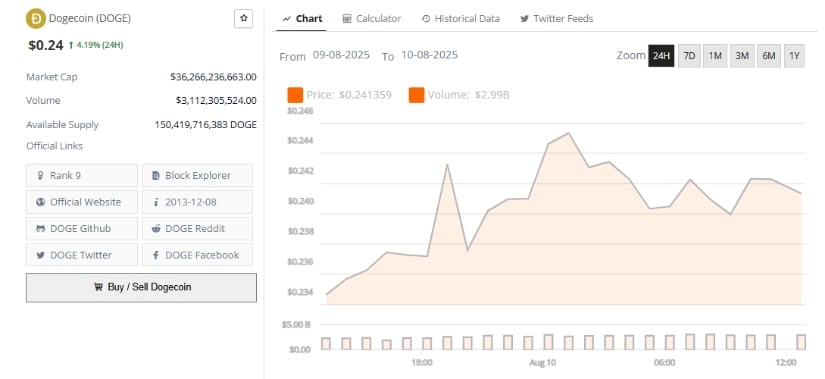Open the Historical Data tab
The image size is (825, 379).
(460, 19)
